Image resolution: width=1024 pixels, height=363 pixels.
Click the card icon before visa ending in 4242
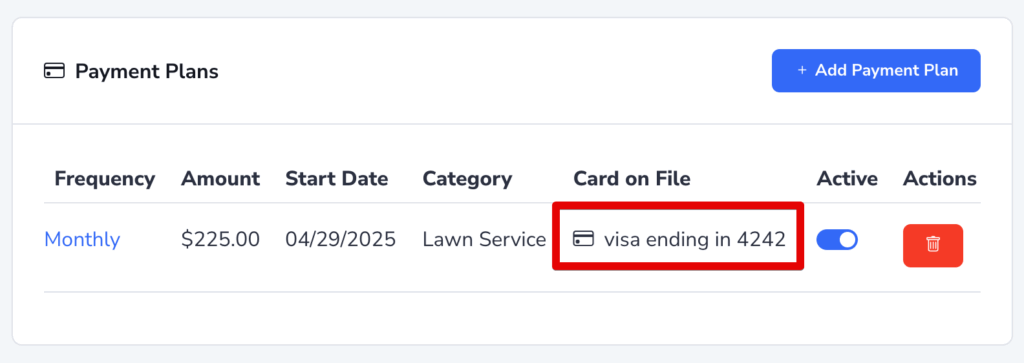click(583, 239)
